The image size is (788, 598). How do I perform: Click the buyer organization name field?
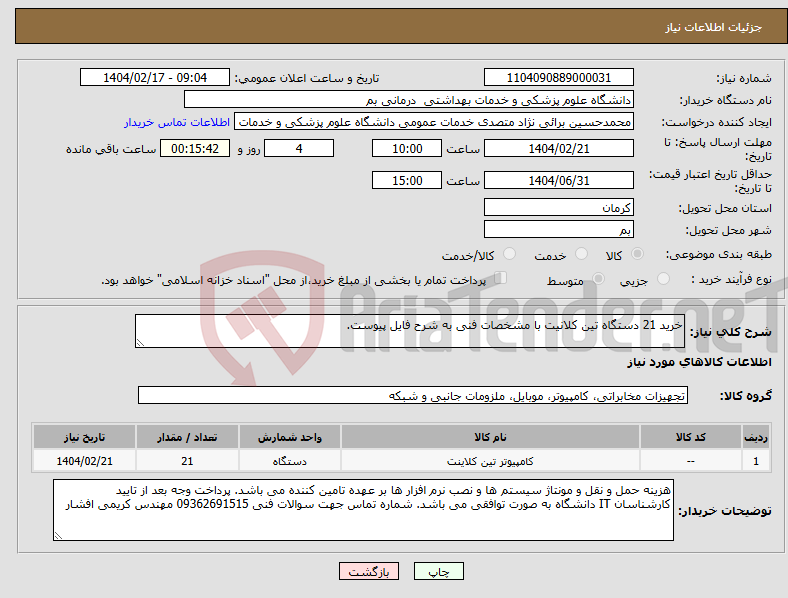click(x=409, y=99)
